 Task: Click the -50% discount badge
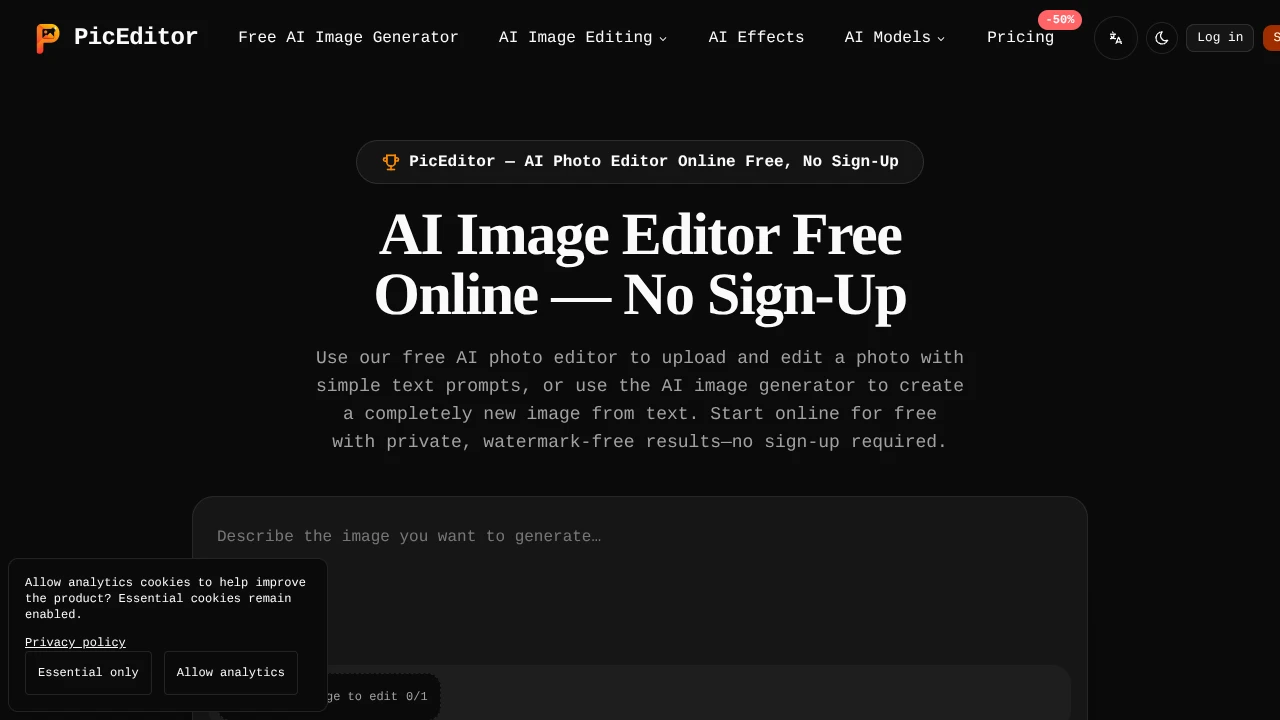tap(1060, 20)
